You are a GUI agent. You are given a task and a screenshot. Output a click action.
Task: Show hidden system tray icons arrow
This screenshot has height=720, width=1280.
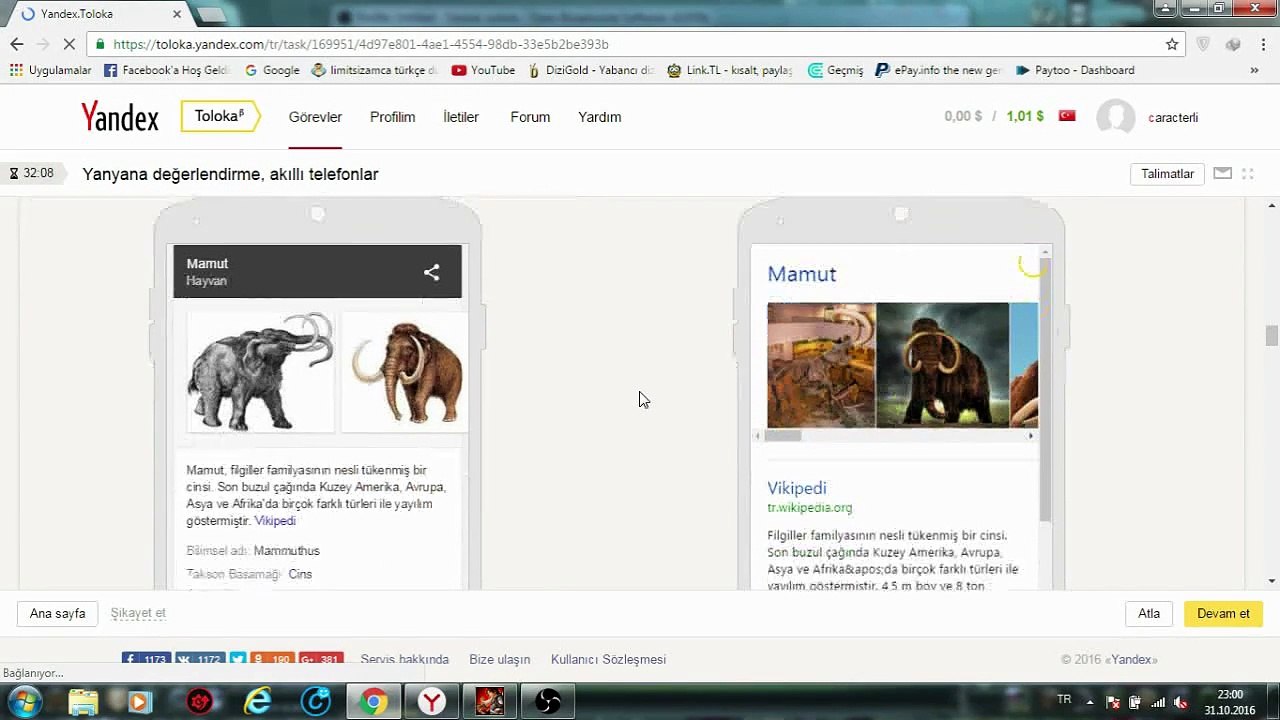pos(1090,702)
